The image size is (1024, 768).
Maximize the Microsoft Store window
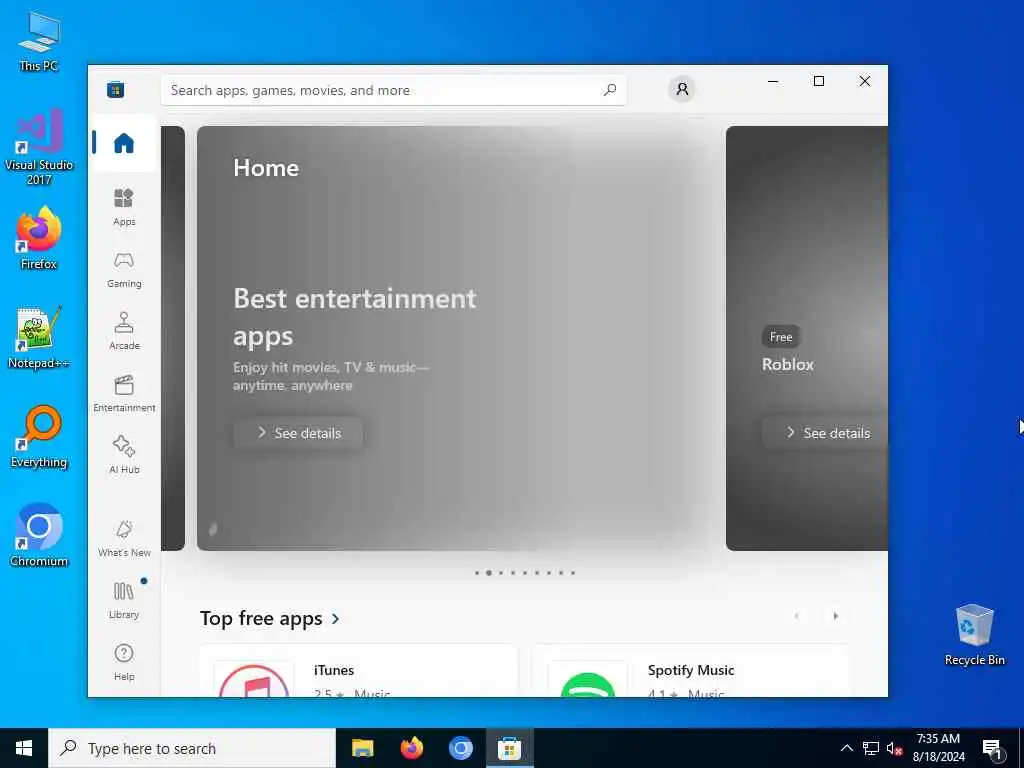point(819,81)
